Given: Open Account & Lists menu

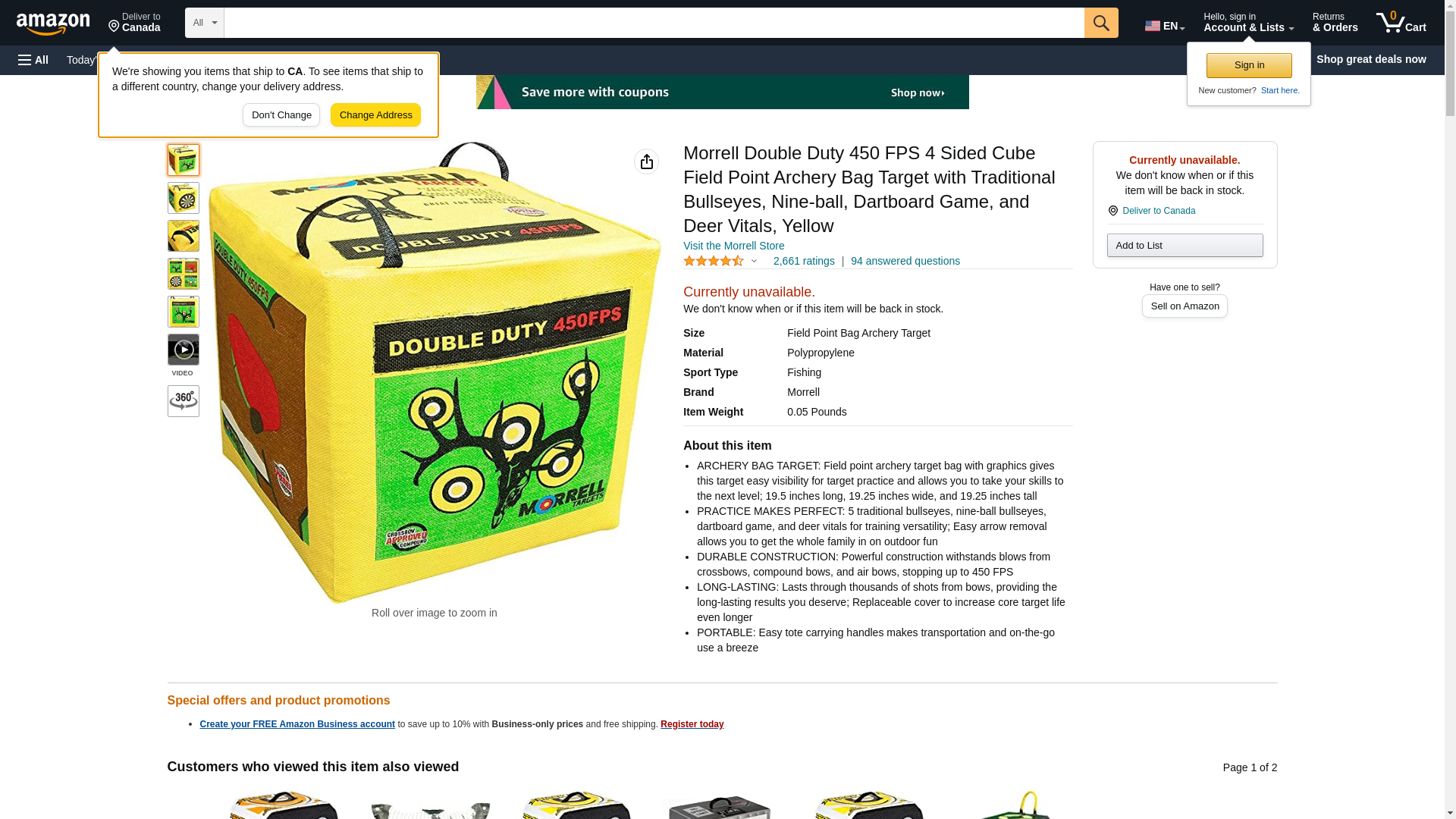Looking at the screenshot, I should pyautogui.click(x=1248, y=23).
